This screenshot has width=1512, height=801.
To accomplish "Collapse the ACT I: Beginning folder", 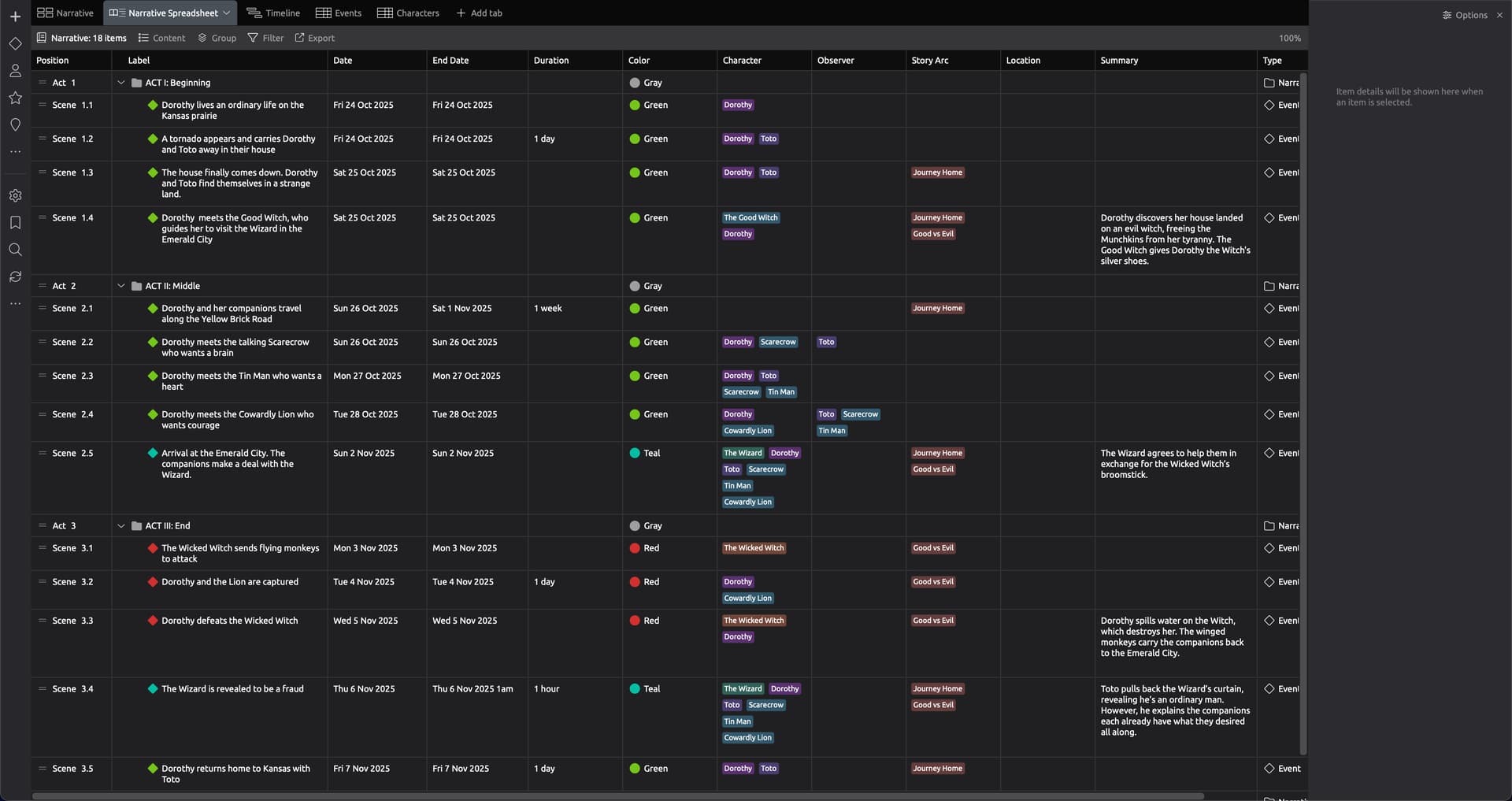I will [x=121, y=83].
